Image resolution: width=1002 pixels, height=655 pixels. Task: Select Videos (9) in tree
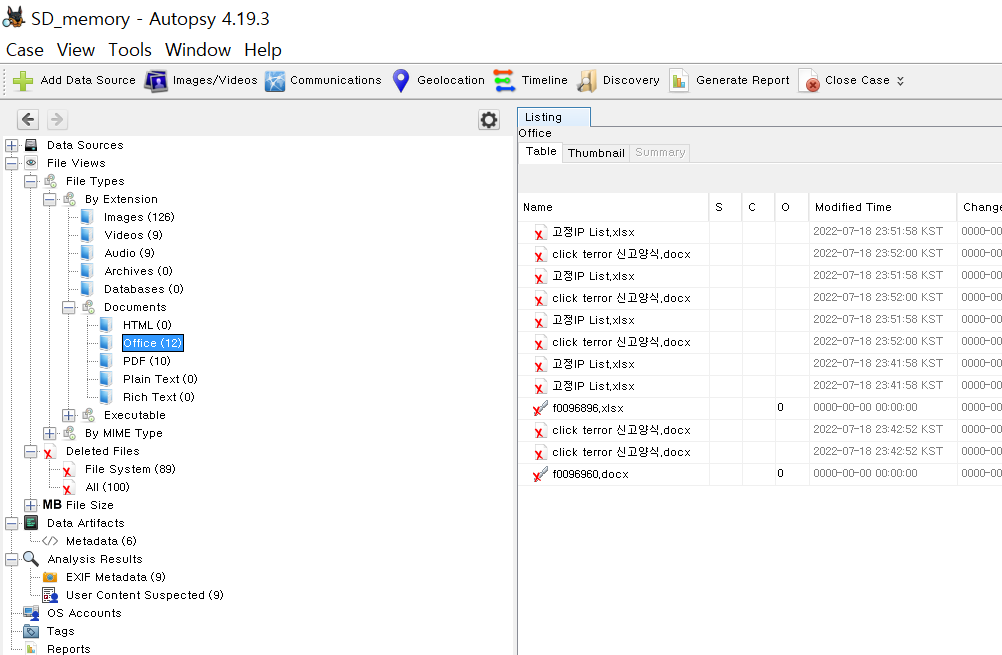[x=134, y=235]
